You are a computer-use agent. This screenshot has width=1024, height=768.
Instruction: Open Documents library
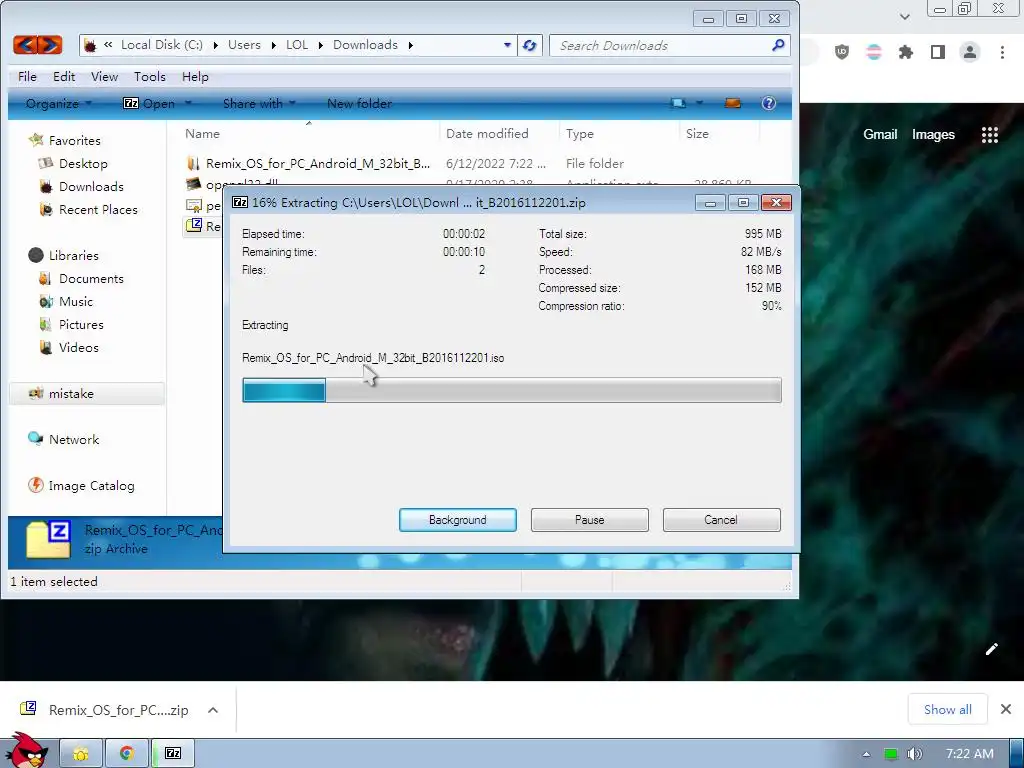click(91, 279)
